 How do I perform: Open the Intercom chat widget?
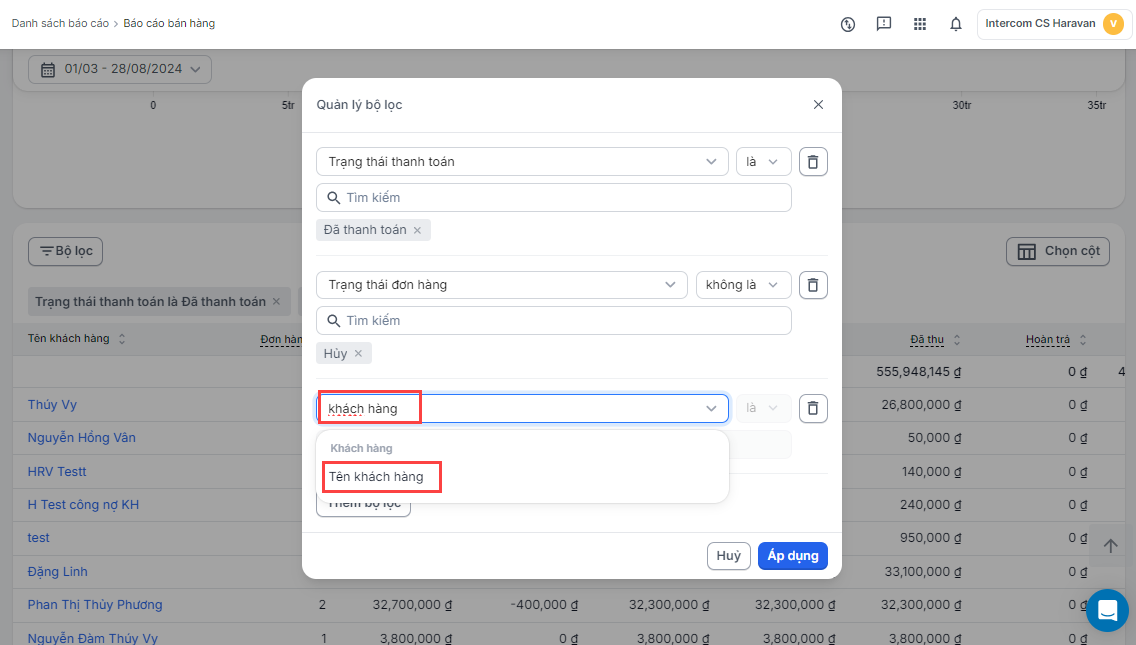pyautogui.click(x=1107, y=610)
